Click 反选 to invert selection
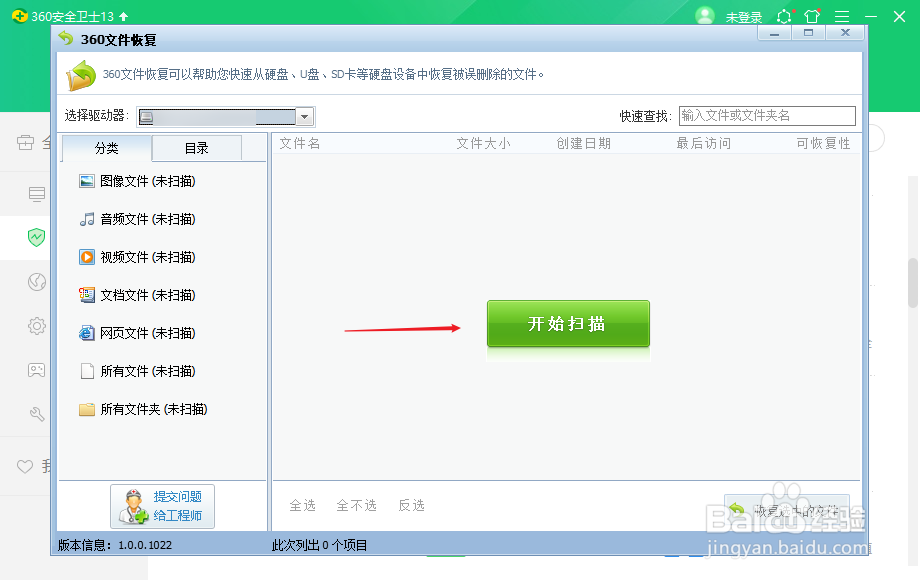Viewport: 920px width, 580px height. coord(411,506)
